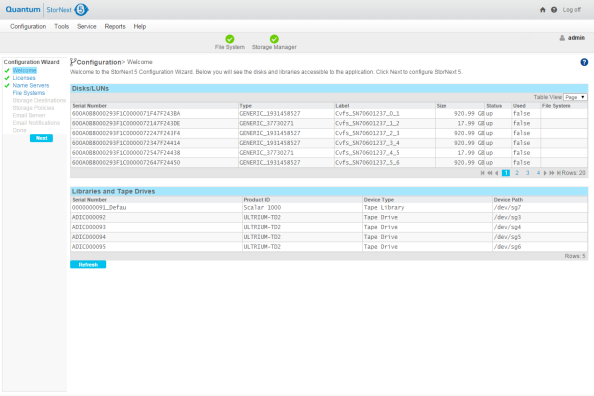Open the header help question icon
Viewport: 594px width, 396px height.
[554, 10]
